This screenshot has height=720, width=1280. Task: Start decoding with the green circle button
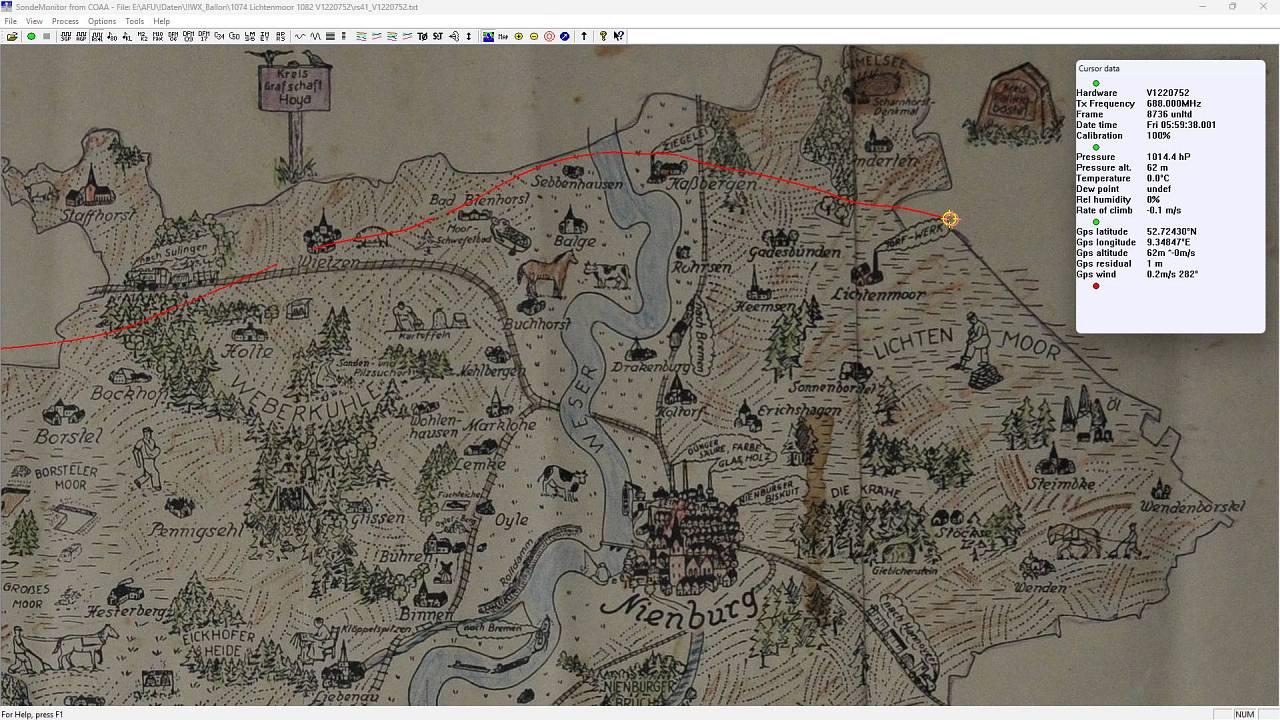[x=31, y=36]
